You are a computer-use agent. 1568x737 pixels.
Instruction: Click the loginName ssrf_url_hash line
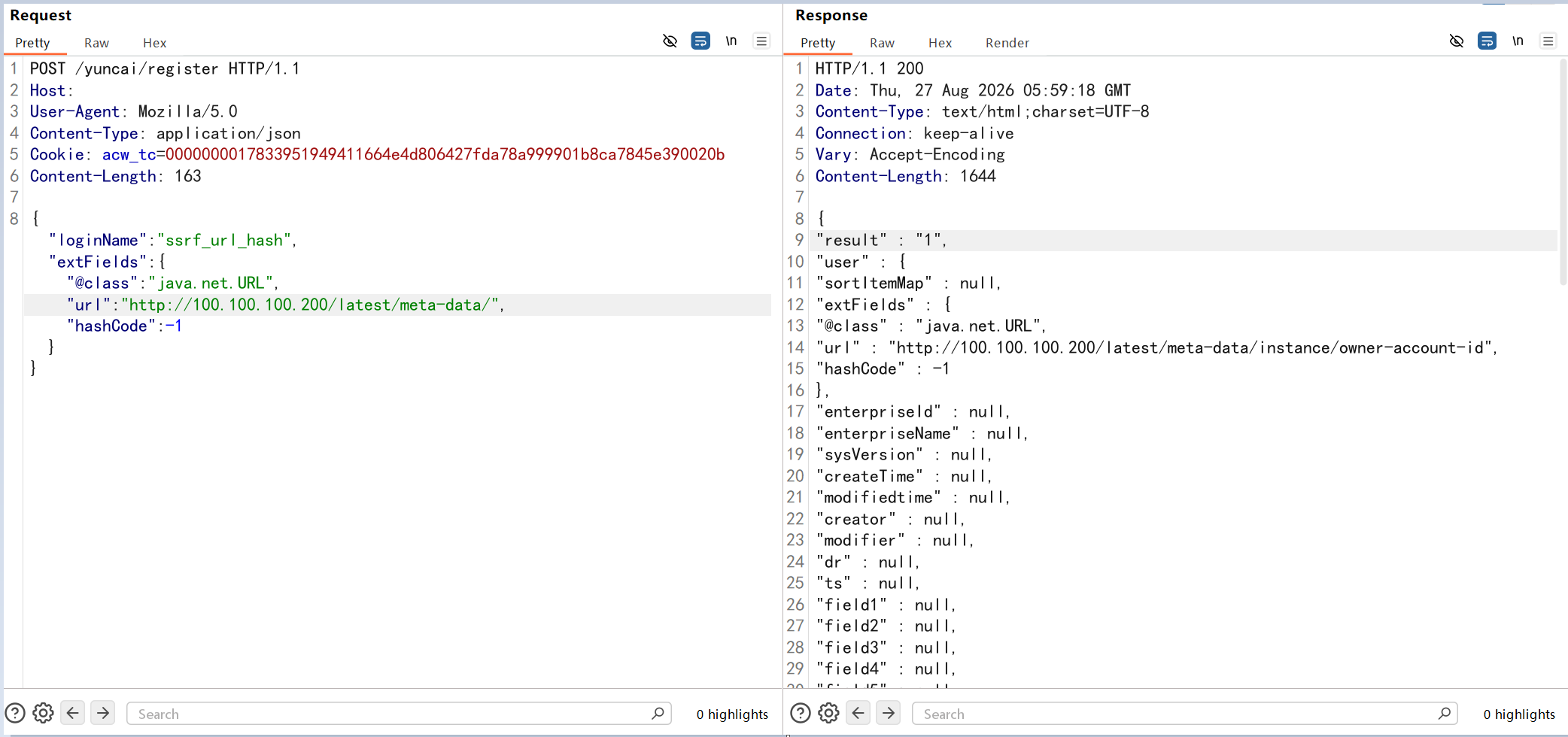172,240
